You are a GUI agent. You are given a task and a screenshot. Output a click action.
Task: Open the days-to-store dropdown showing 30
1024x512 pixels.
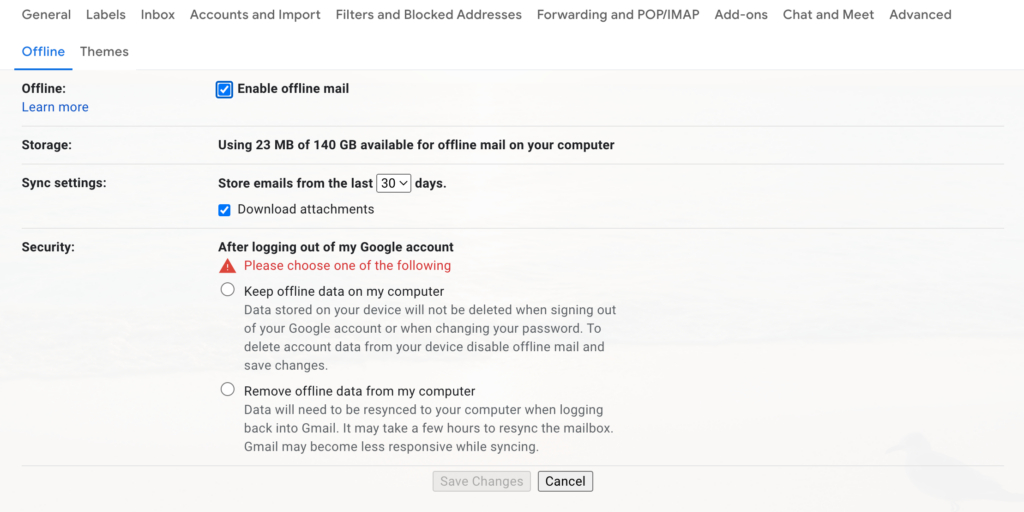394,184
